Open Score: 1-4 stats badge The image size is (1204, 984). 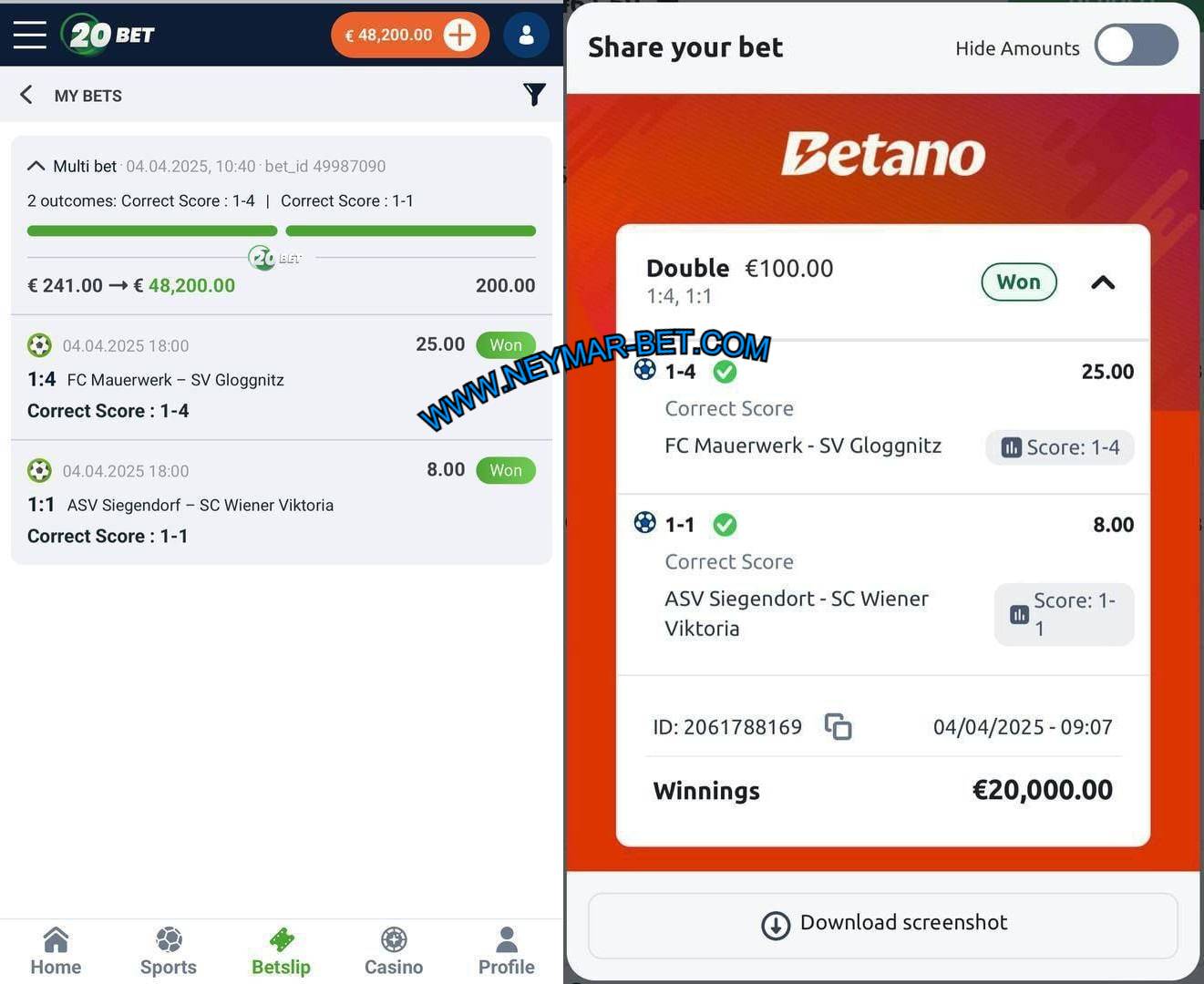pyautogui.click(x=1060, y=447)
